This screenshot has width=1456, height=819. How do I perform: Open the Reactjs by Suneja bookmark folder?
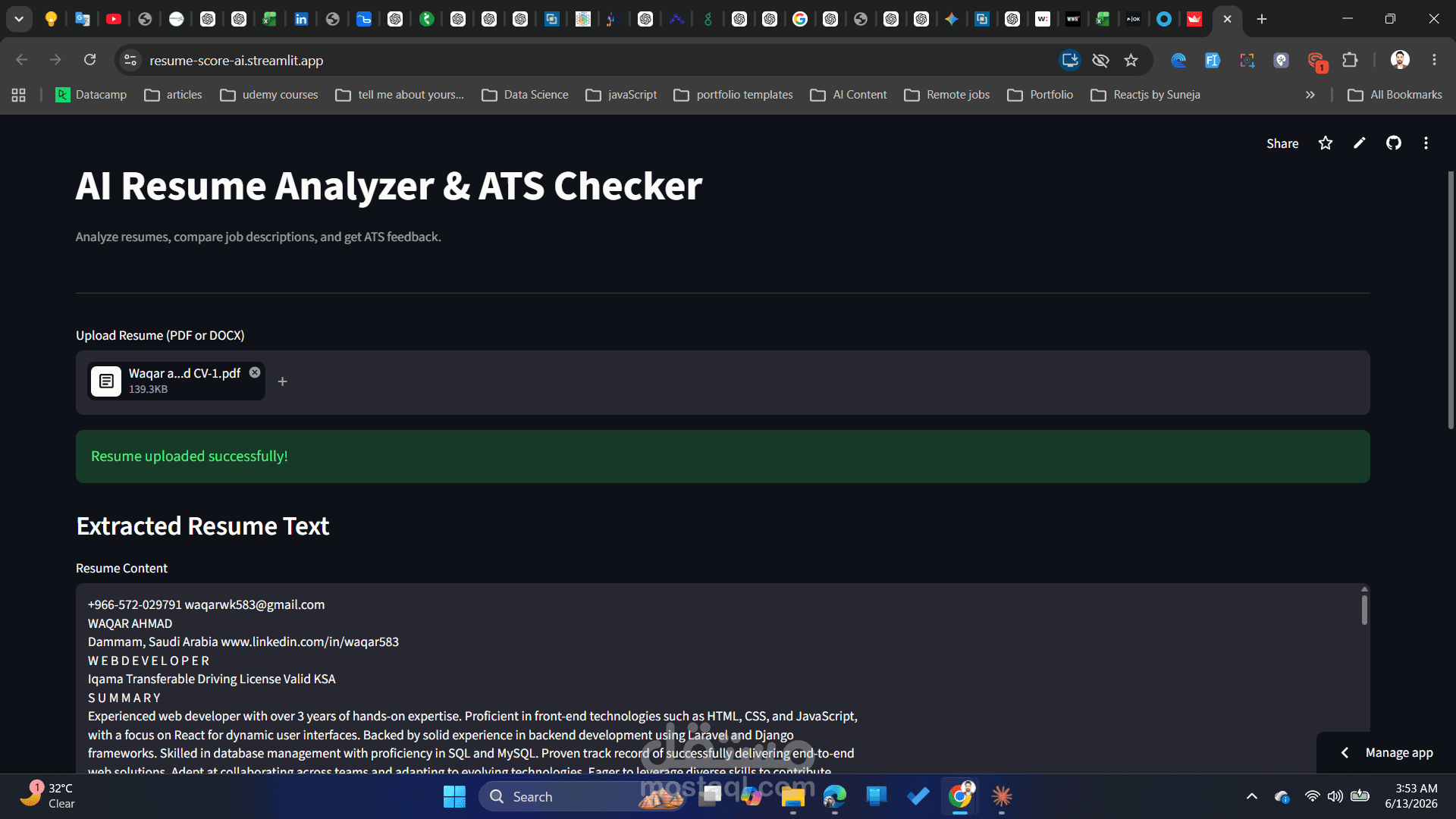coord(1145,95)
